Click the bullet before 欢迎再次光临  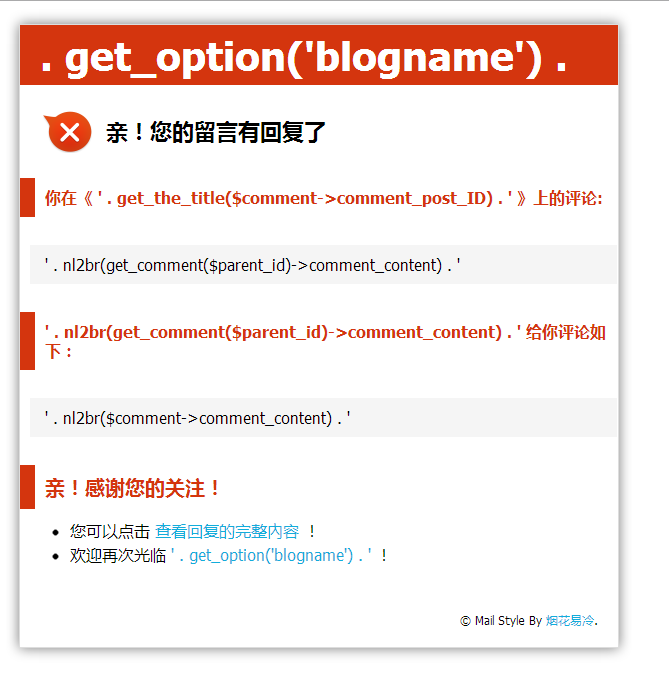click(55, 557)
